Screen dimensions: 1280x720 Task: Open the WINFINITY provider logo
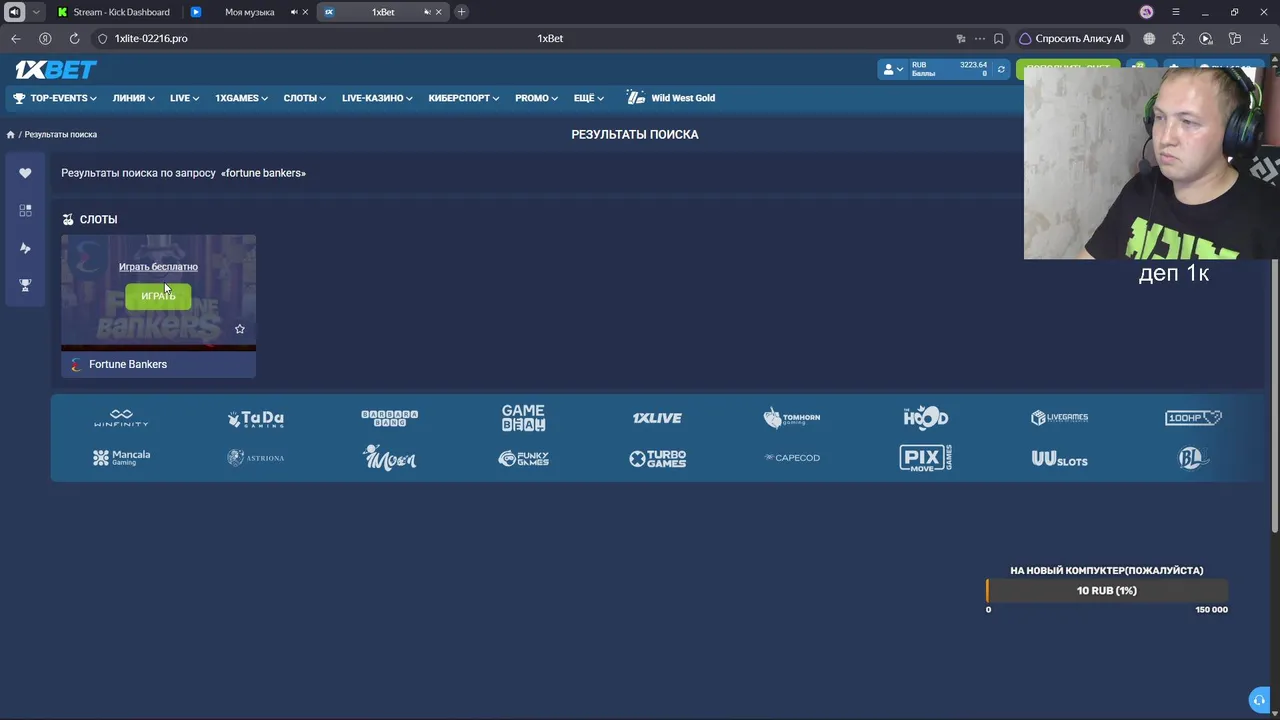pos(121,418)
